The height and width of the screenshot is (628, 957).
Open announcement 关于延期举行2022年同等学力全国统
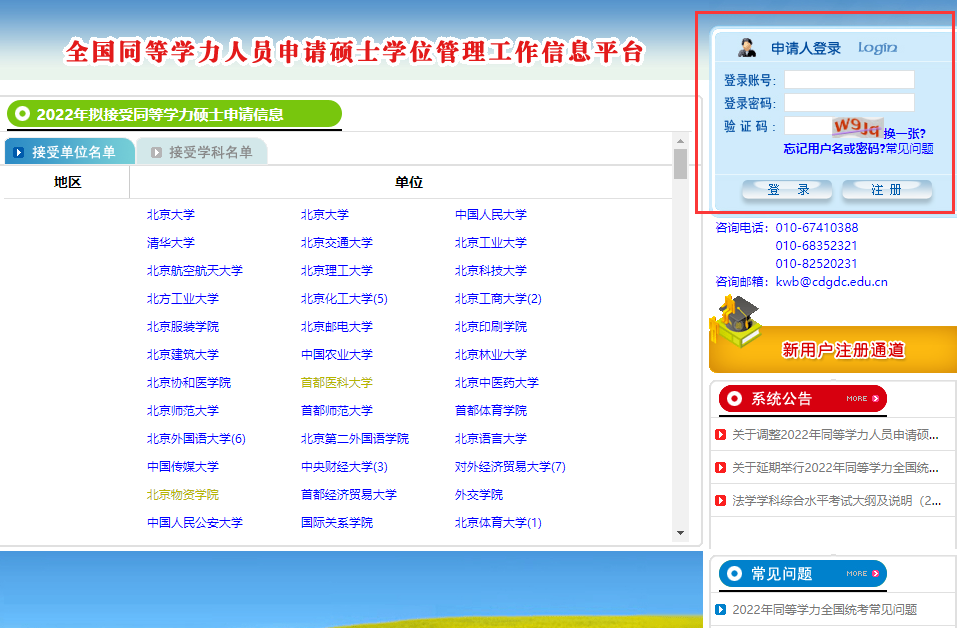(x=835, y=467)
